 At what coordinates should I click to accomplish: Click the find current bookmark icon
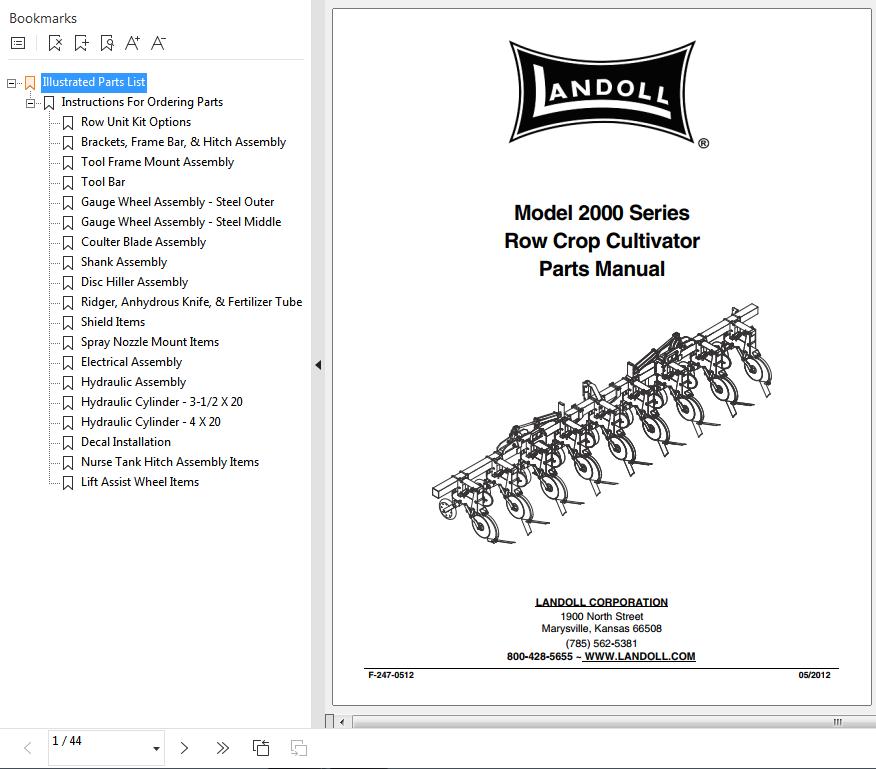coord(107,43)
